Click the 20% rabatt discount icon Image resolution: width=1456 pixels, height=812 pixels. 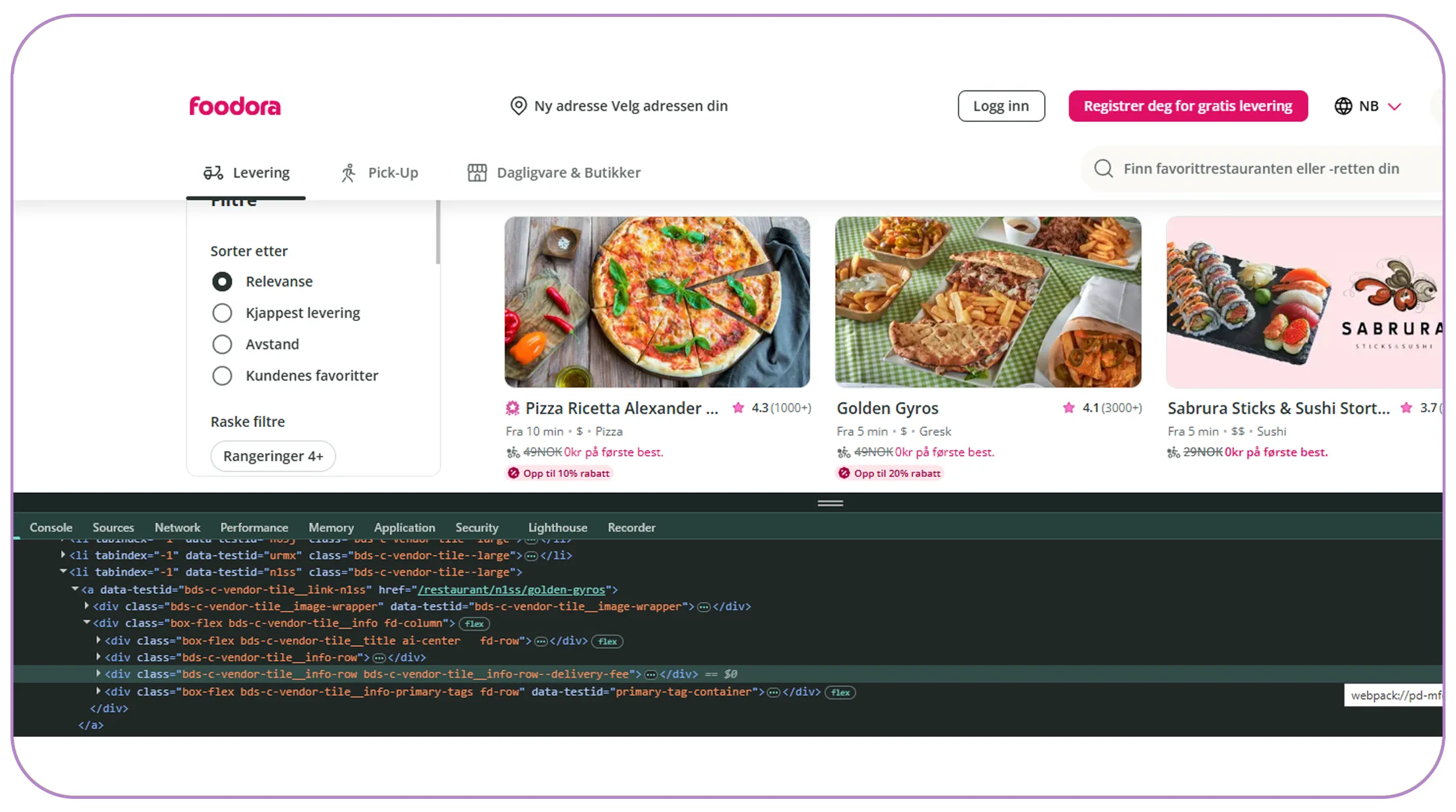pyautogui.click(x=844, y=473)
